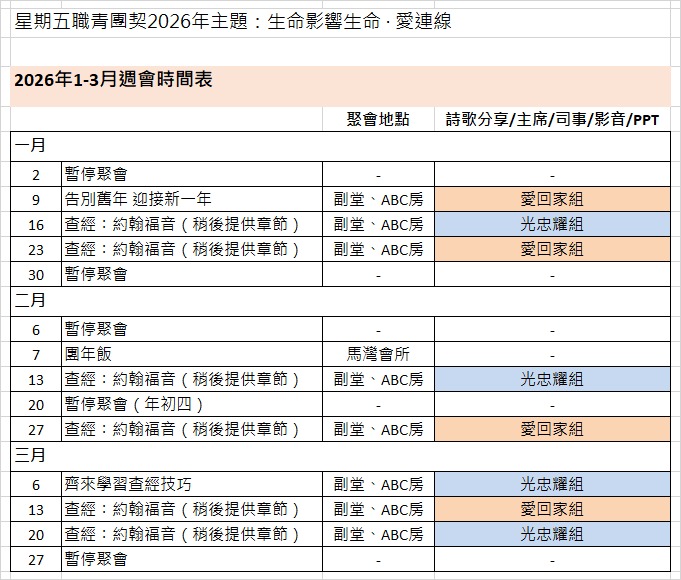
Task: Click the 馬灣會所 location cell
Action: (x=377, y=353)
